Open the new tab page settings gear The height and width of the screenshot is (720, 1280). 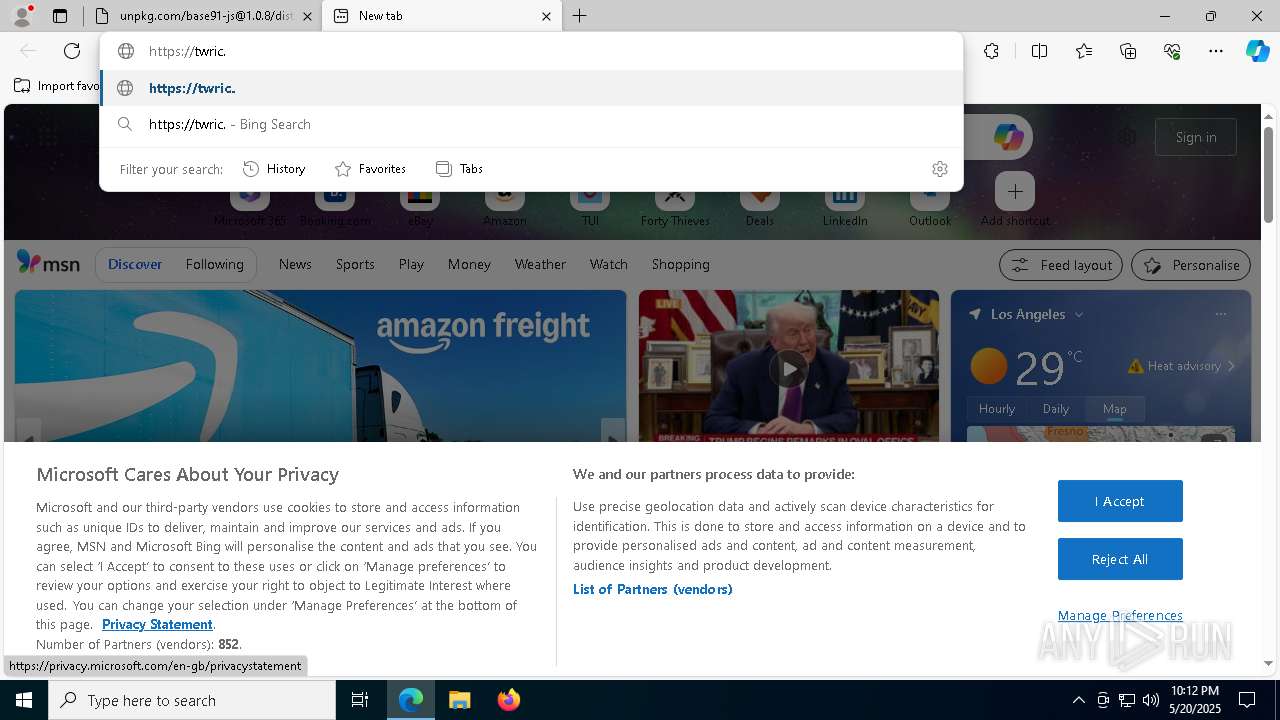point(1127,137)
